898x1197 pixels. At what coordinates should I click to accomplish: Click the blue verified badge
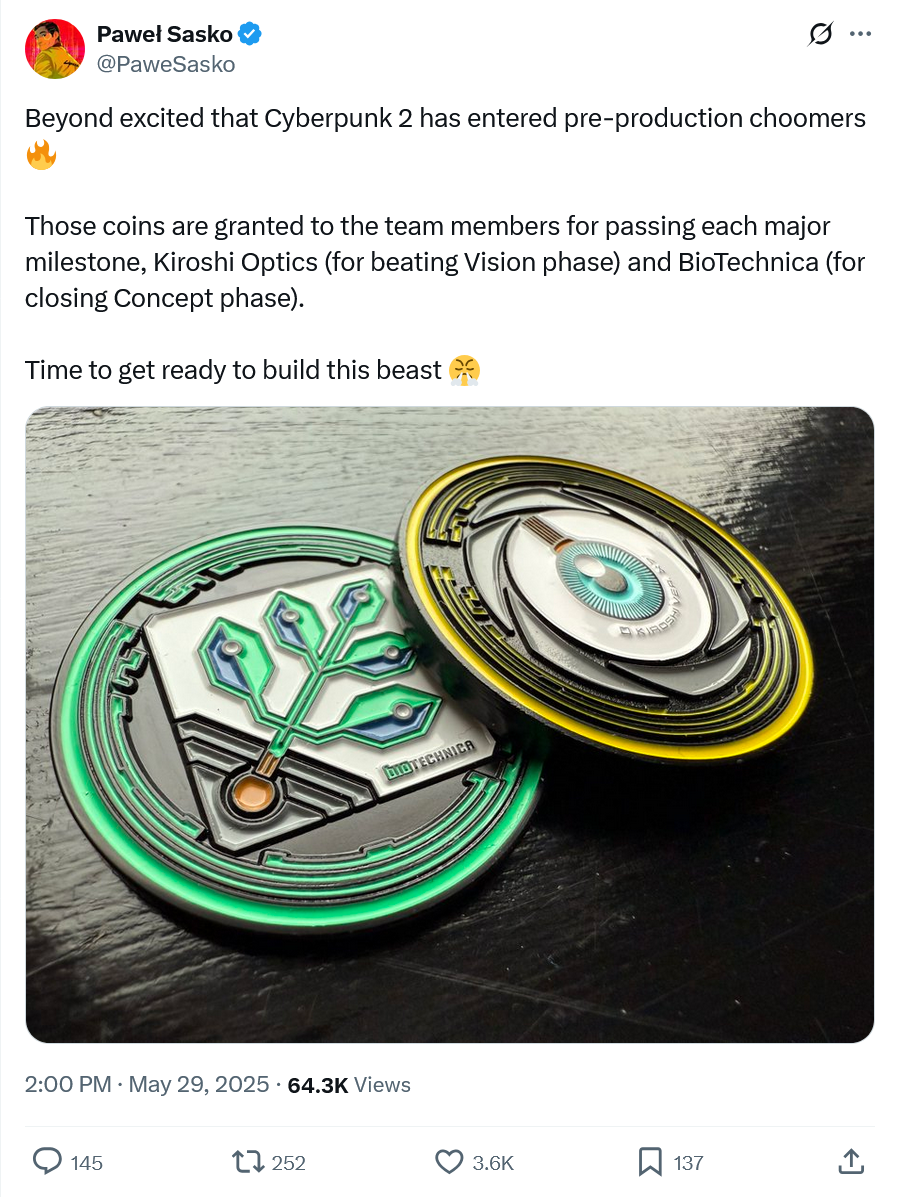tap(250, 34)
